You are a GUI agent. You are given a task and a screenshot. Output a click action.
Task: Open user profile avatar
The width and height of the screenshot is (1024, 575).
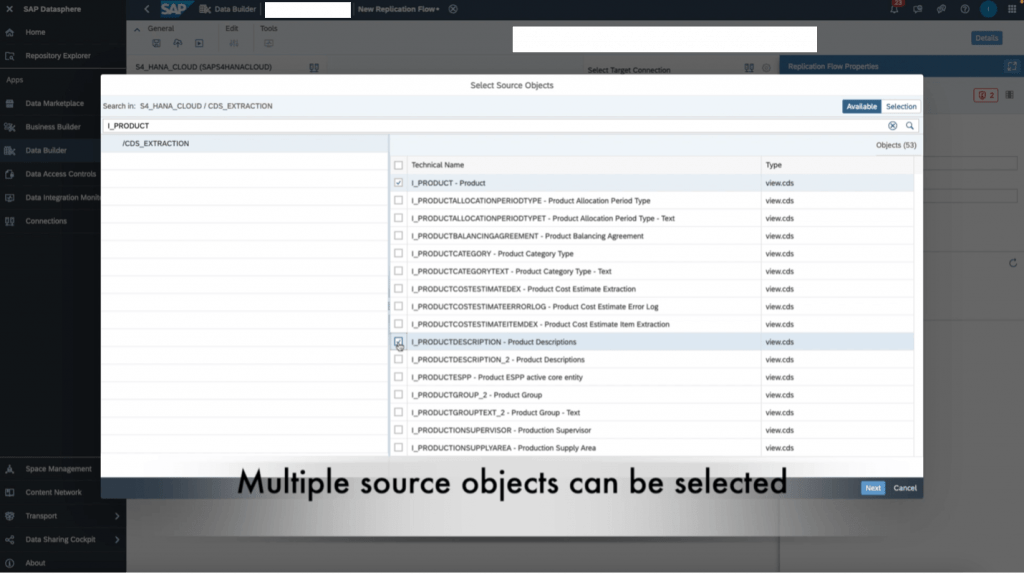[x=988, y=9]
